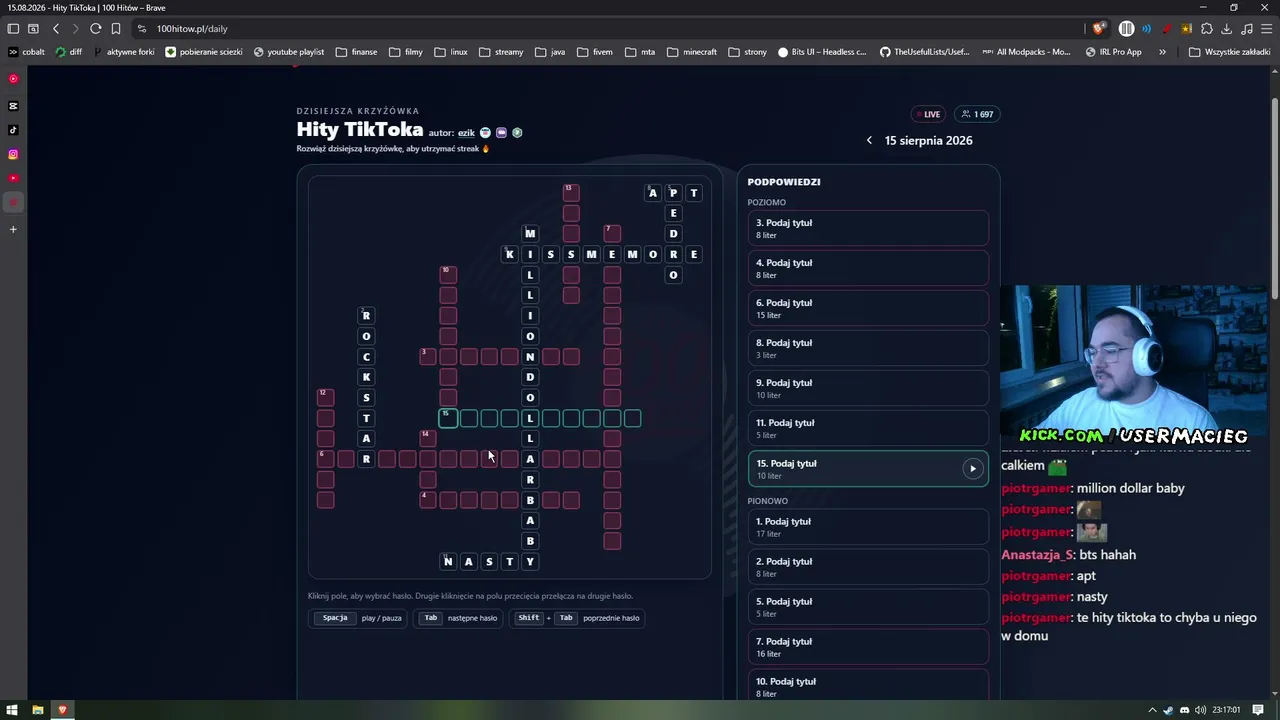
Task: Open the linux bookmarks folder
Action: (x=451, y=52)
